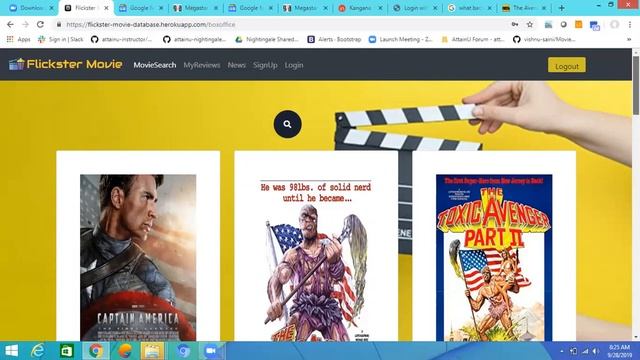Select the '98lbs. of solid nerd' poster

[x=316, y=259]
